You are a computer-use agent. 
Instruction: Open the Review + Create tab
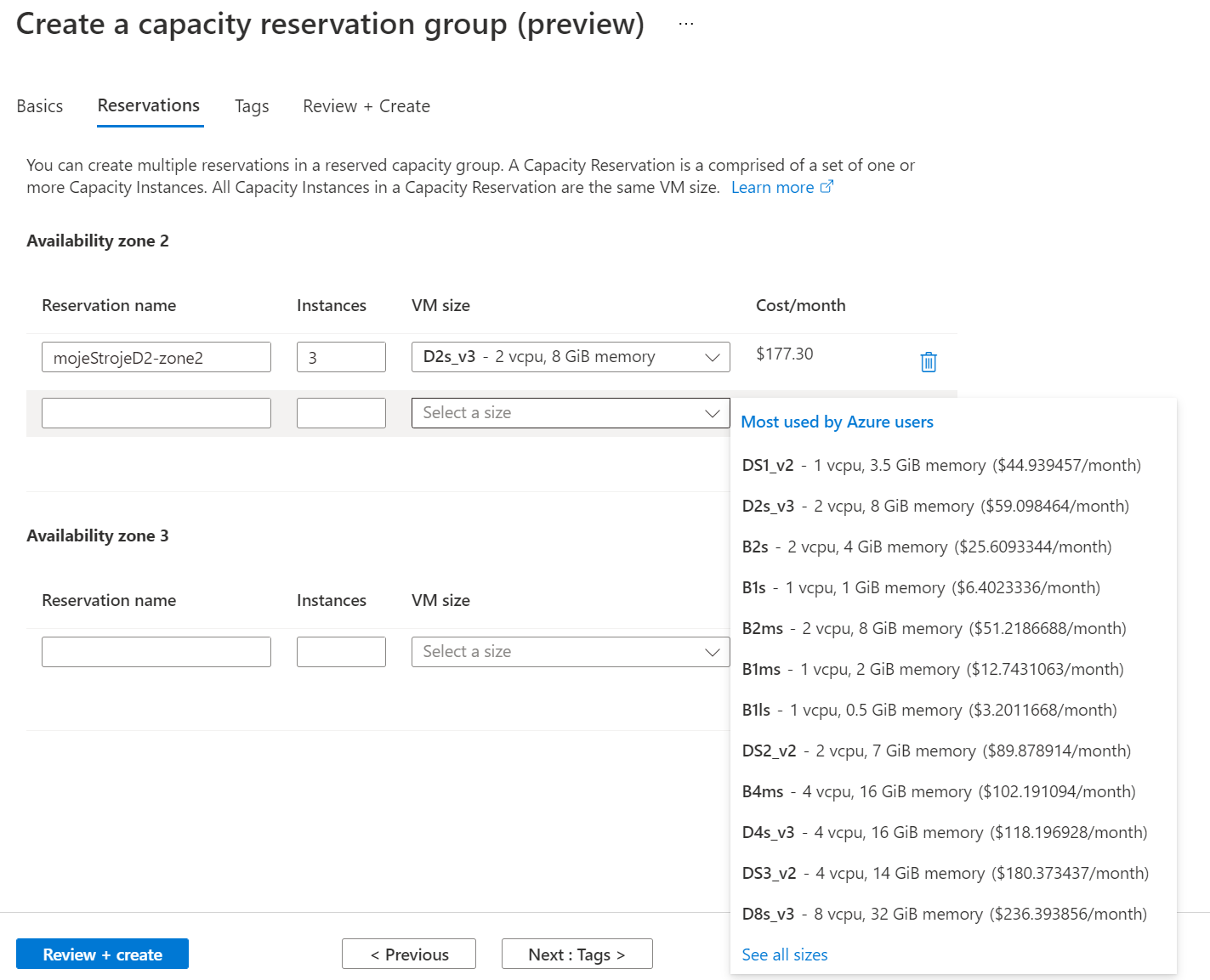coord(366,106)
